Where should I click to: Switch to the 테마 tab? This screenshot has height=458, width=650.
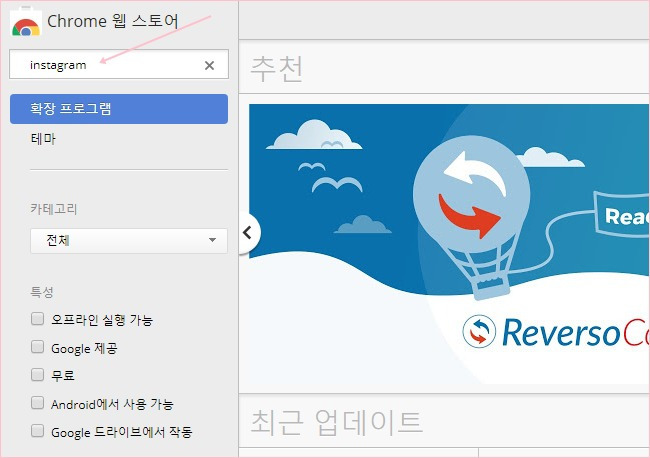click(x=43, y=138)
